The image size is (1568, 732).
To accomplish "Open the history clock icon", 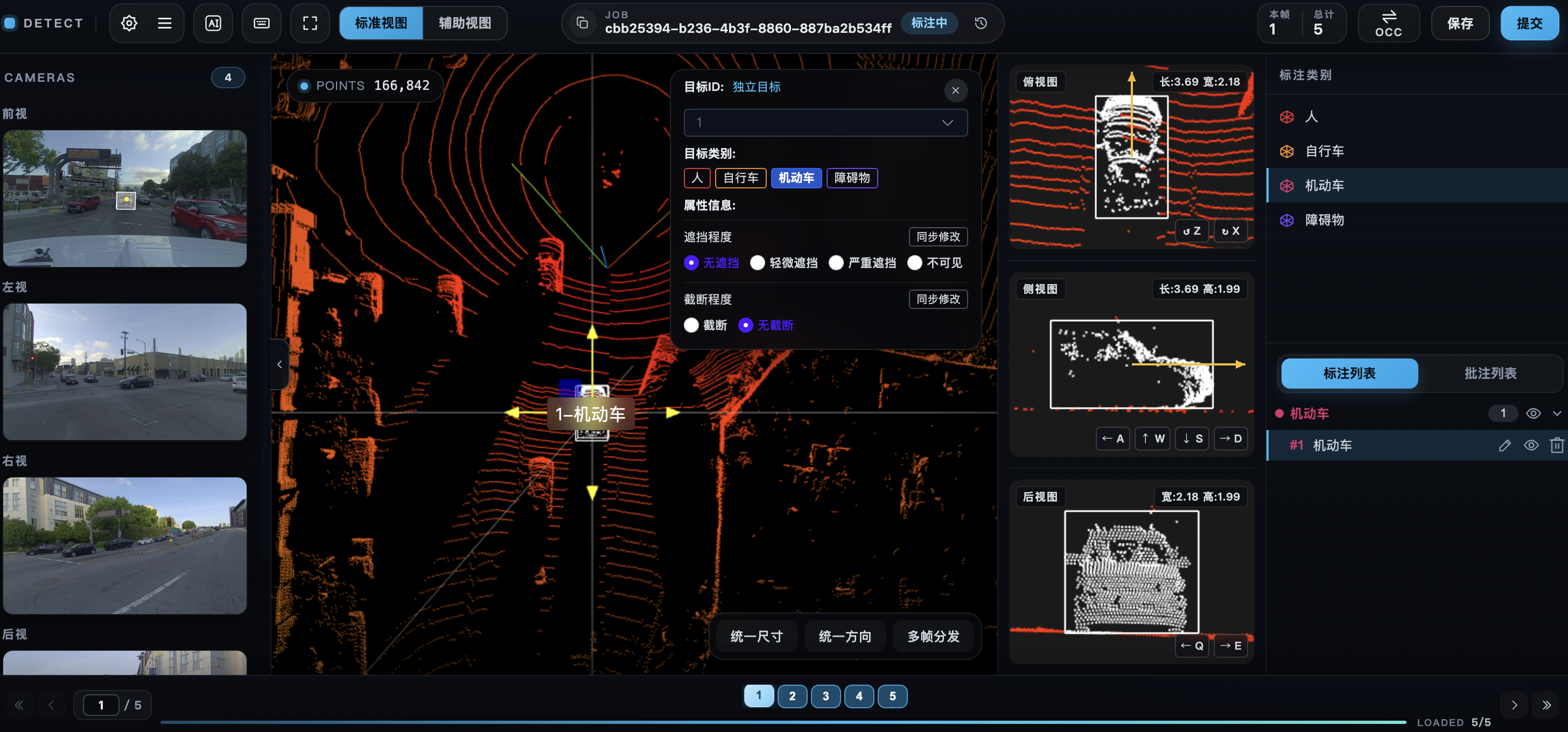I will click(x=981, y=23).
